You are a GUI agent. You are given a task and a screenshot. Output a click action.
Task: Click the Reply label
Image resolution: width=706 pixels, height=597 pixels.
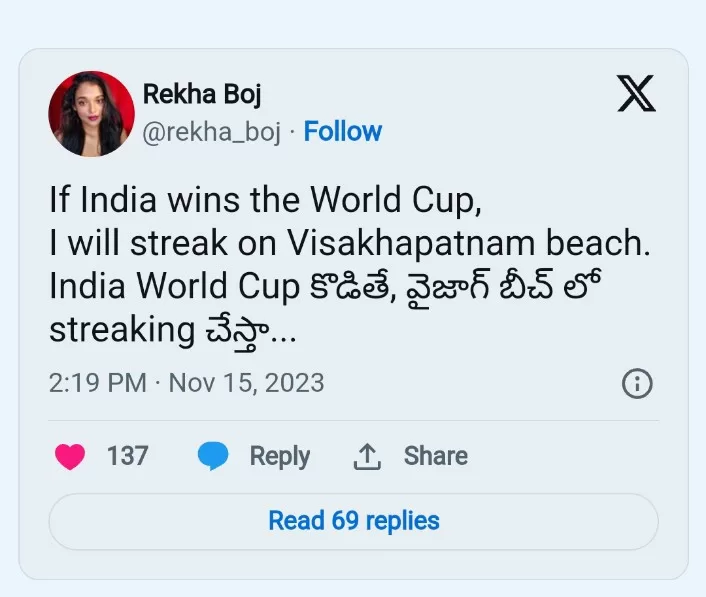[280, 457]
